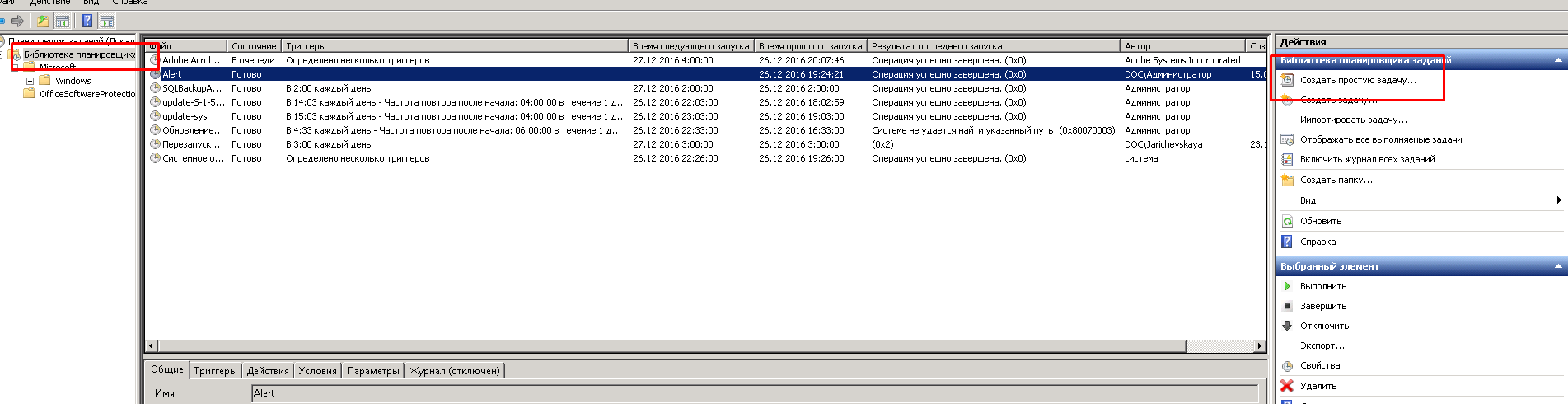1568x404 pixels.
Task: Click 'Импортировать задачу…' action link
Action: tap(1353, 120)
